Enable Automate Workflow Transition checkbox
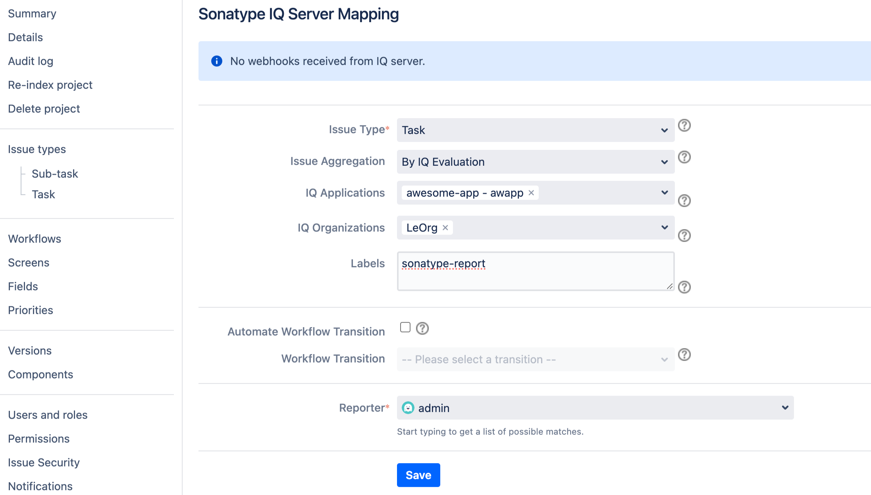 point(405,327)
